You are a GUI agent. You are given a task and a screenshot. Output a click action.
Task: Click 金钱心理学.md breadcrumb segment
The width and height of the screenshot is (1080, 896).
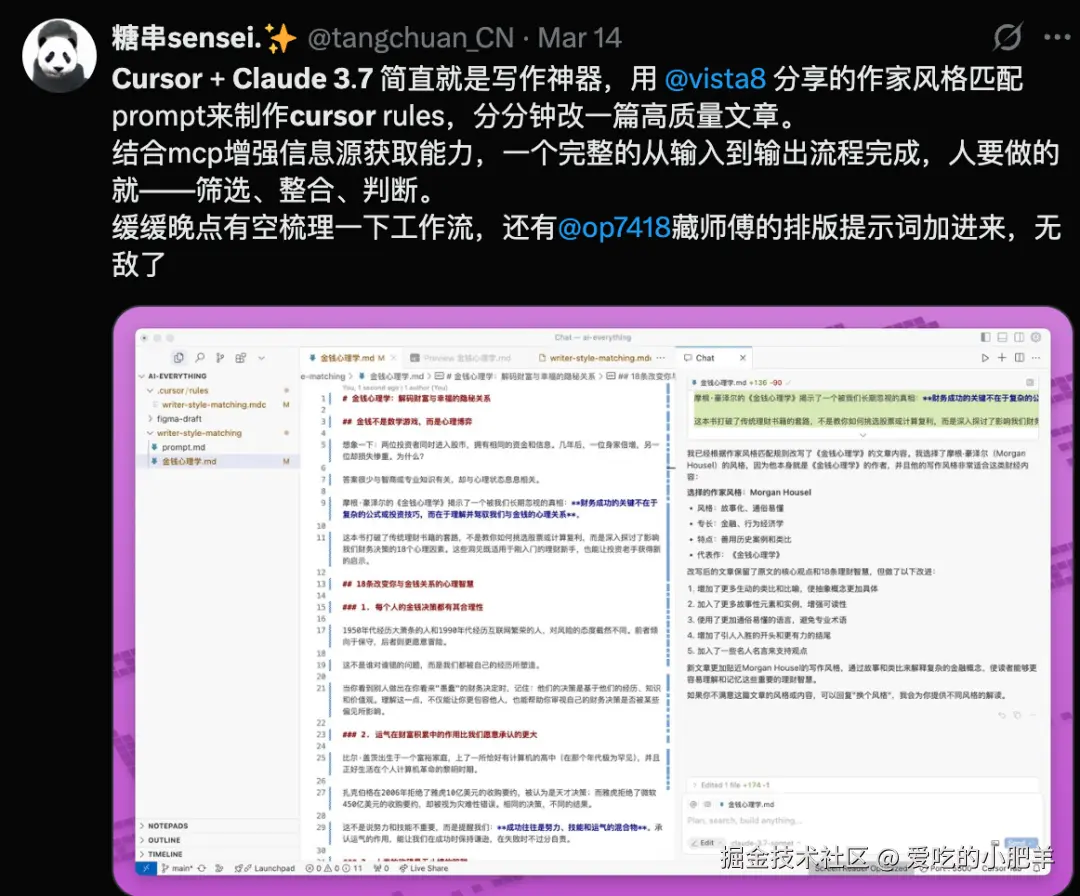(x=391, y=377)
